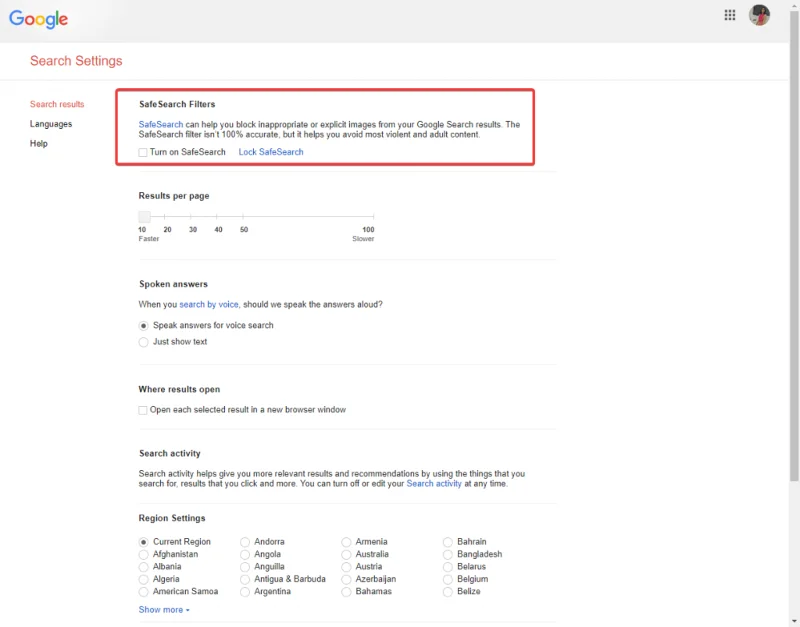Check open each result in new browser window
Image resolution: width=800 pixels, height=627 pixels.
pos(142,409)
